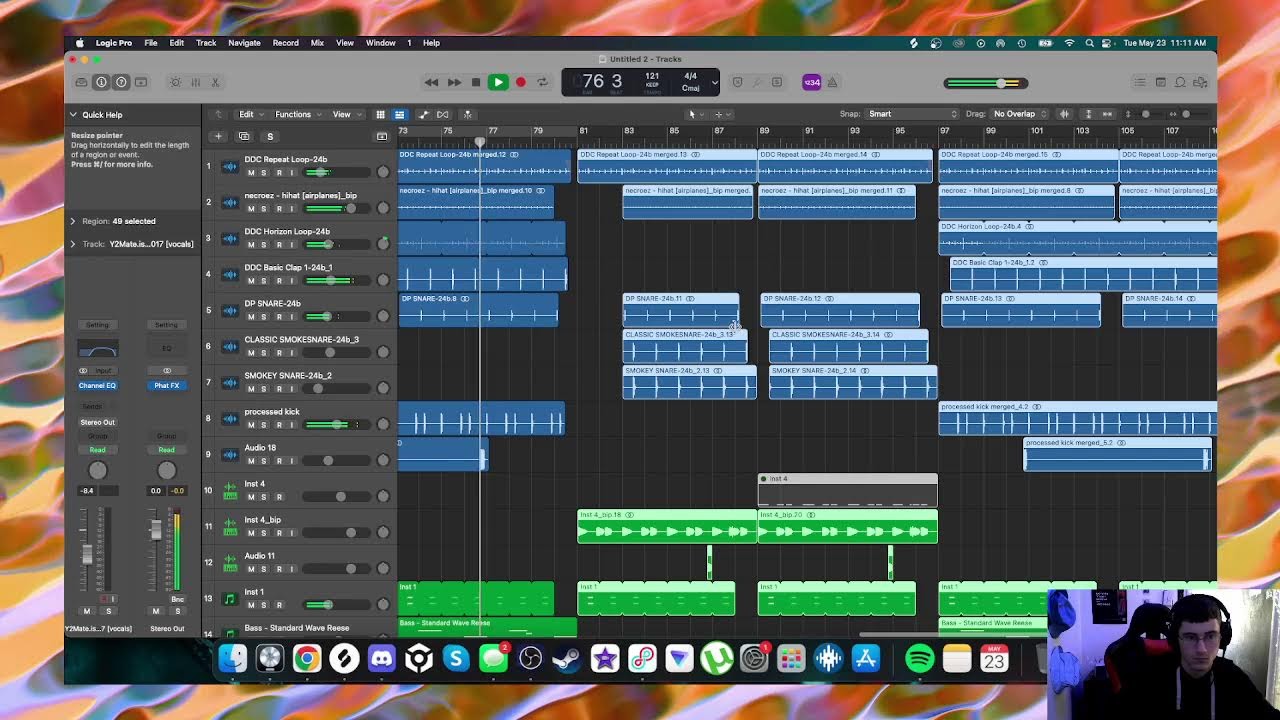The height and width of the screenshot is (720, 1280).
Task: Duplicate the track using the duplicate icon
Action: tap(244, 136)
